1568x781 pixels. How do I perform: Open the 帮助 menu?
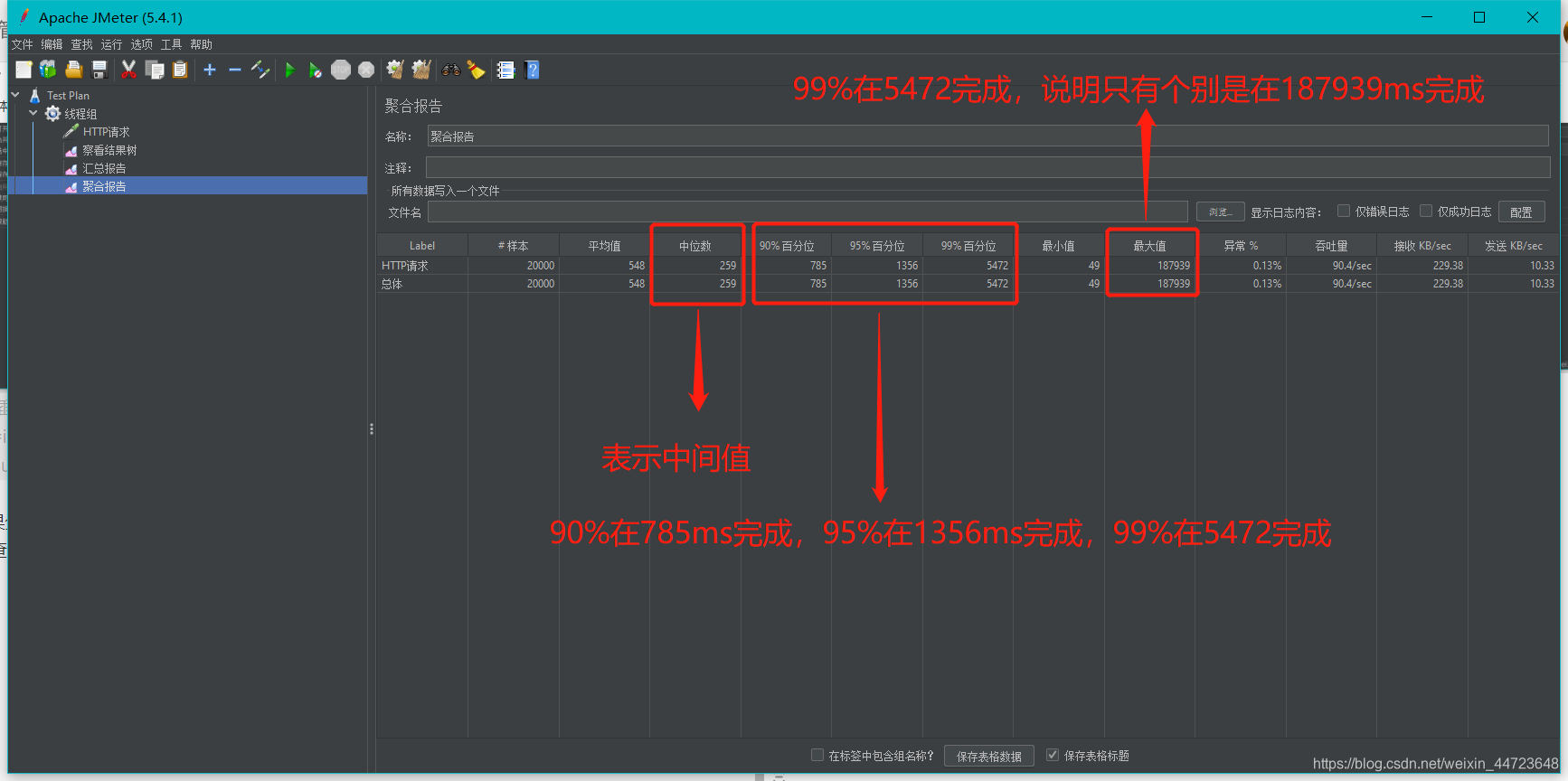pos(201,44)
